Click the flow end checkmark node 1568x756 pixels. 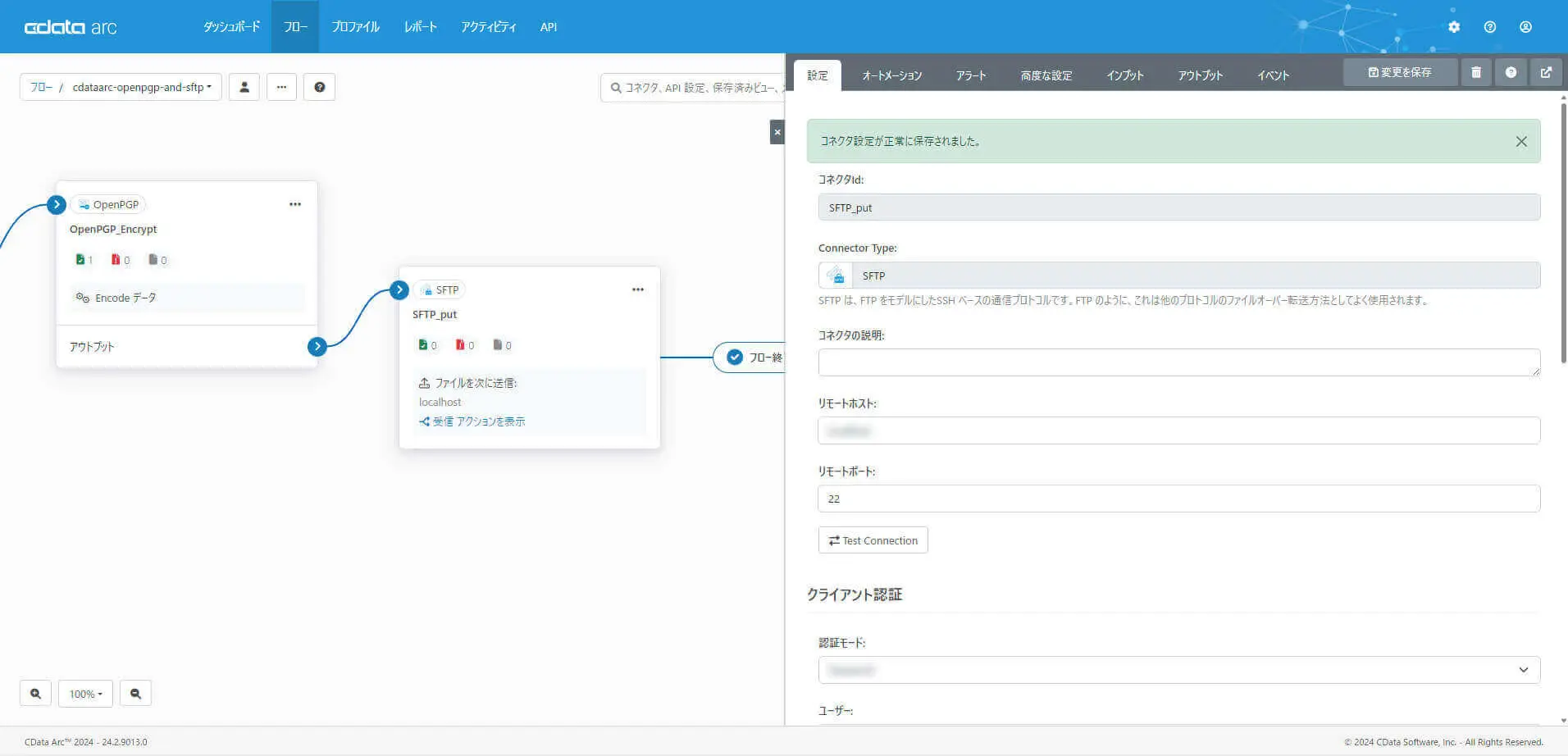735,358
